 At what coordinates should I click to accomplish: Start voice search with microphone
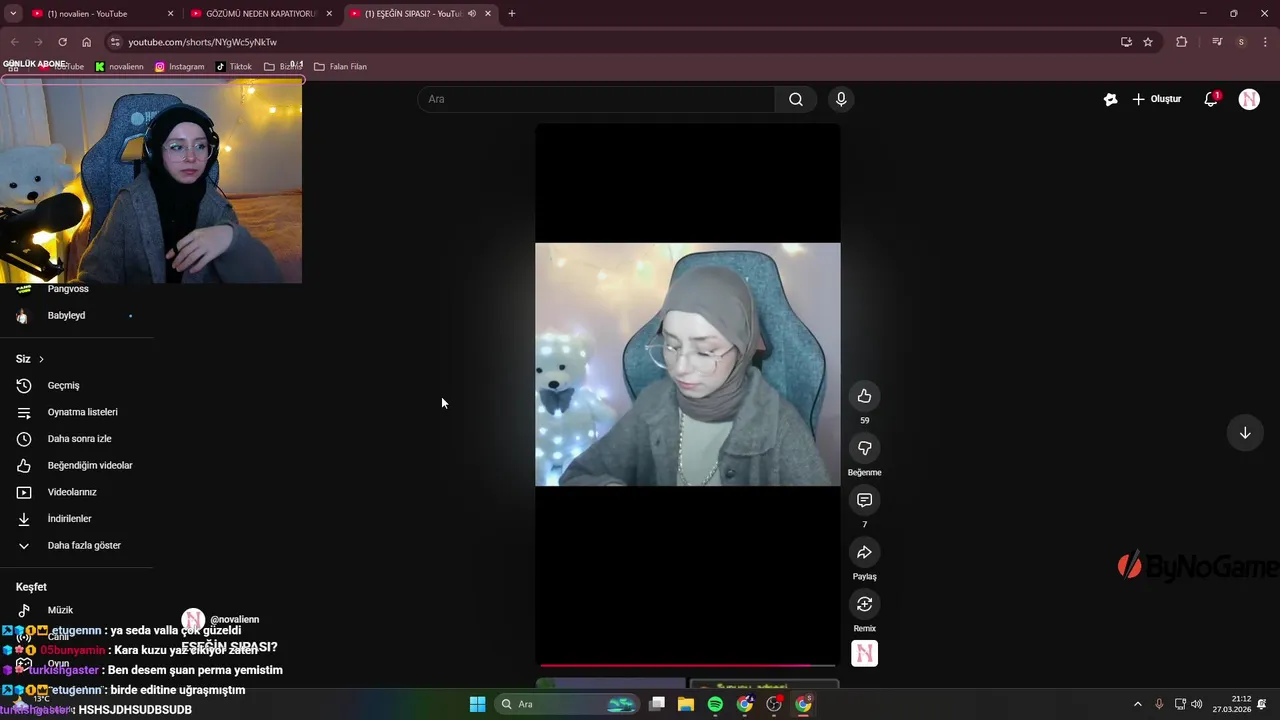coord(841,99)
